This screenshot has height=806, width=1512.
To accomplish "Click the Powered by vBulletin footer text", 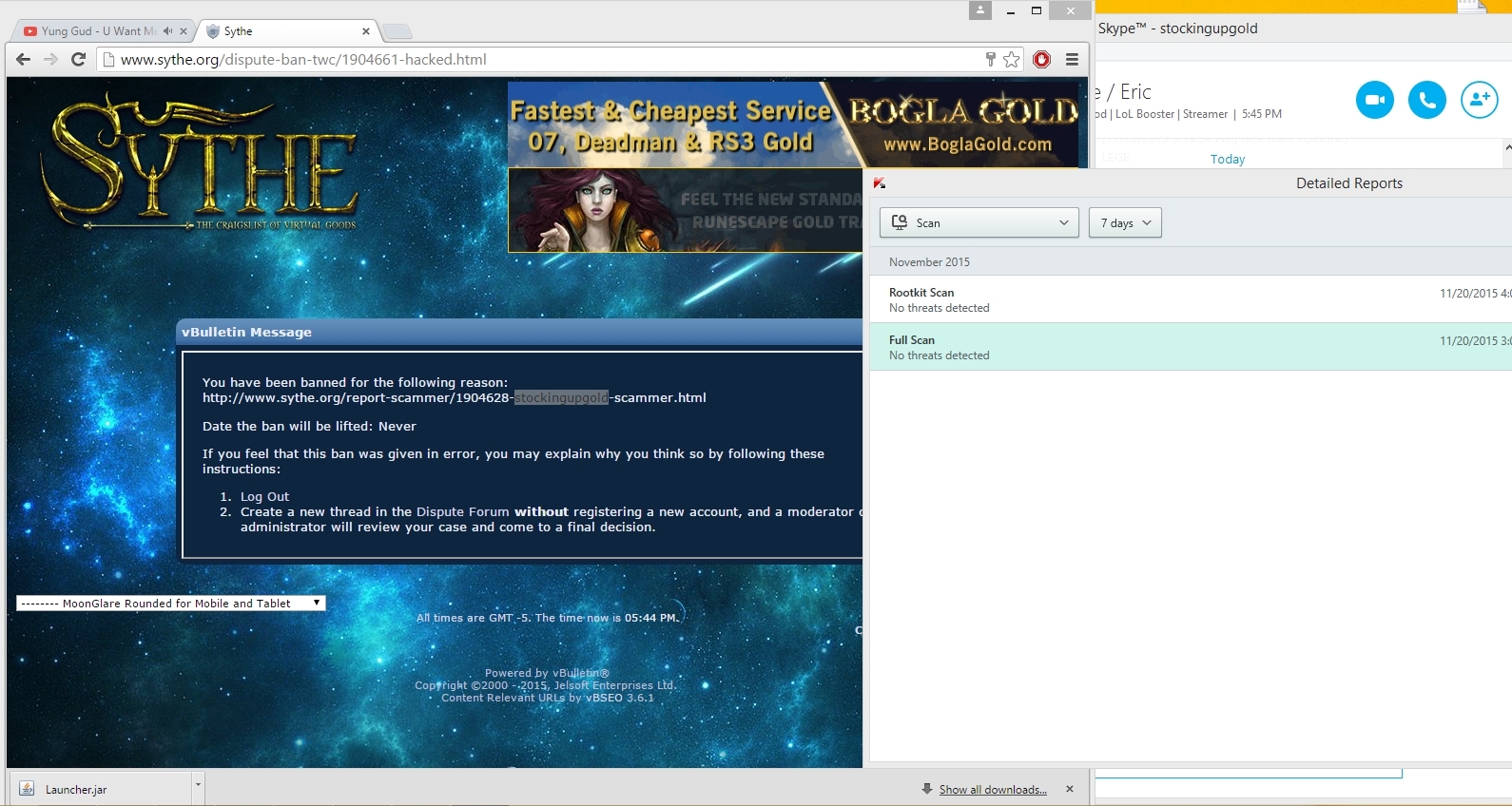I will click(x=547, y=673).
